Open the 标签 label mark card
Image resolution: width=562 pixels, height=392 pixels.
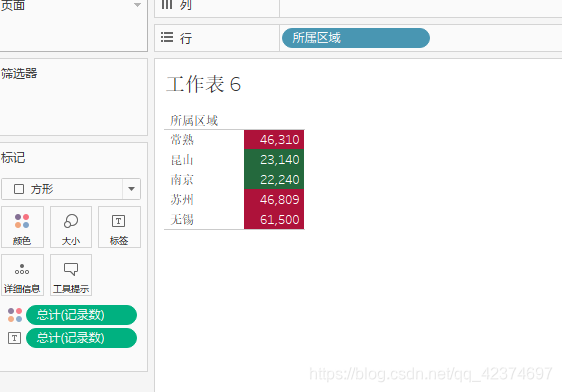119,227
